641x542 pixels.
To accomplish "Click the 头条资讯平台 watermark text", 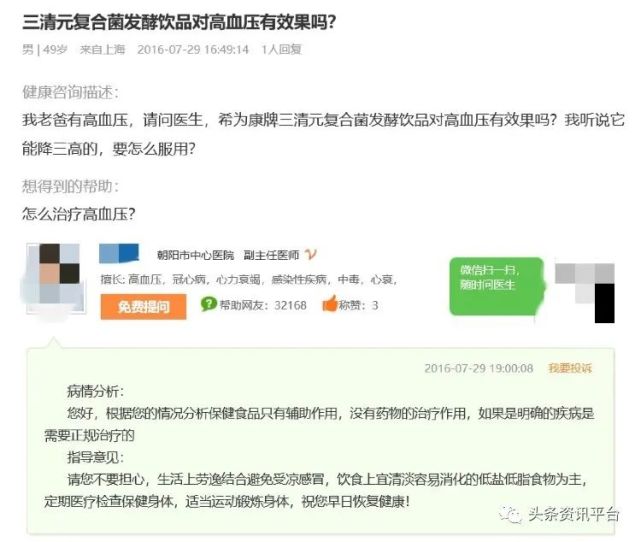I will tap(573, 514).
